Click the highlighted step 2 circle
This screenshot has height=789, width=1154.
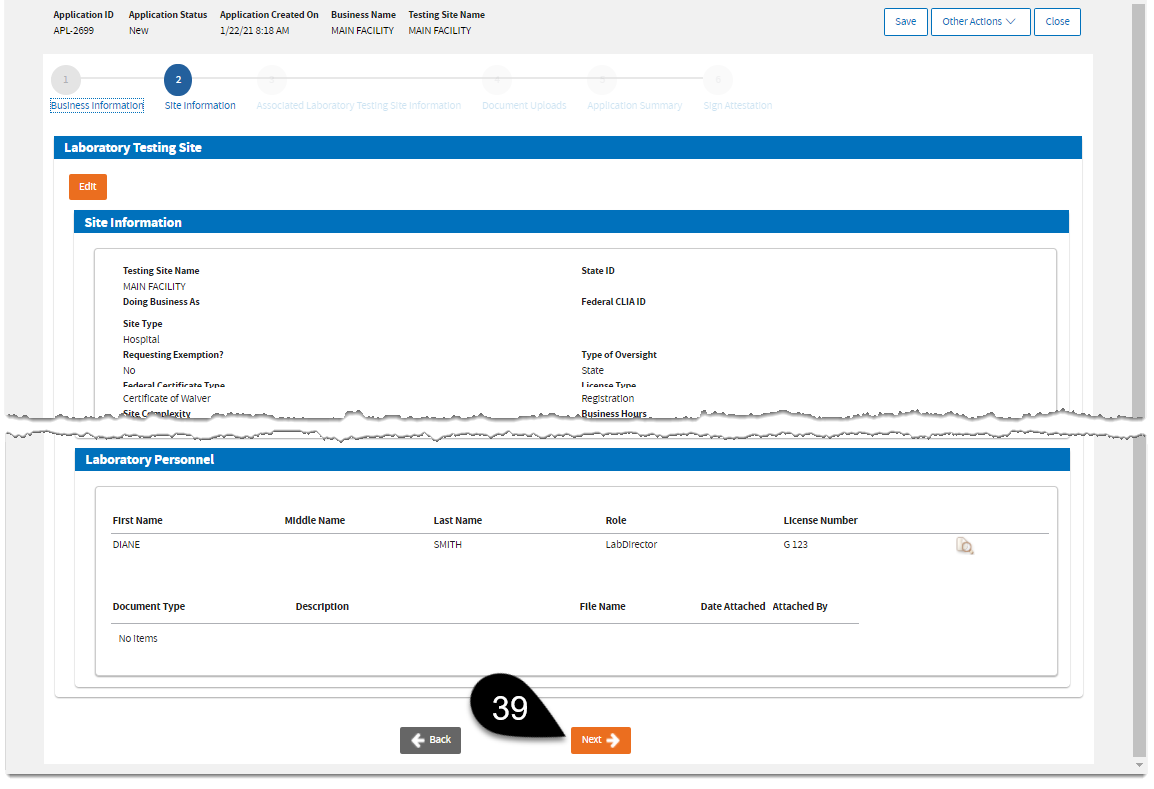pyautogui.click(x=177, y=80)
